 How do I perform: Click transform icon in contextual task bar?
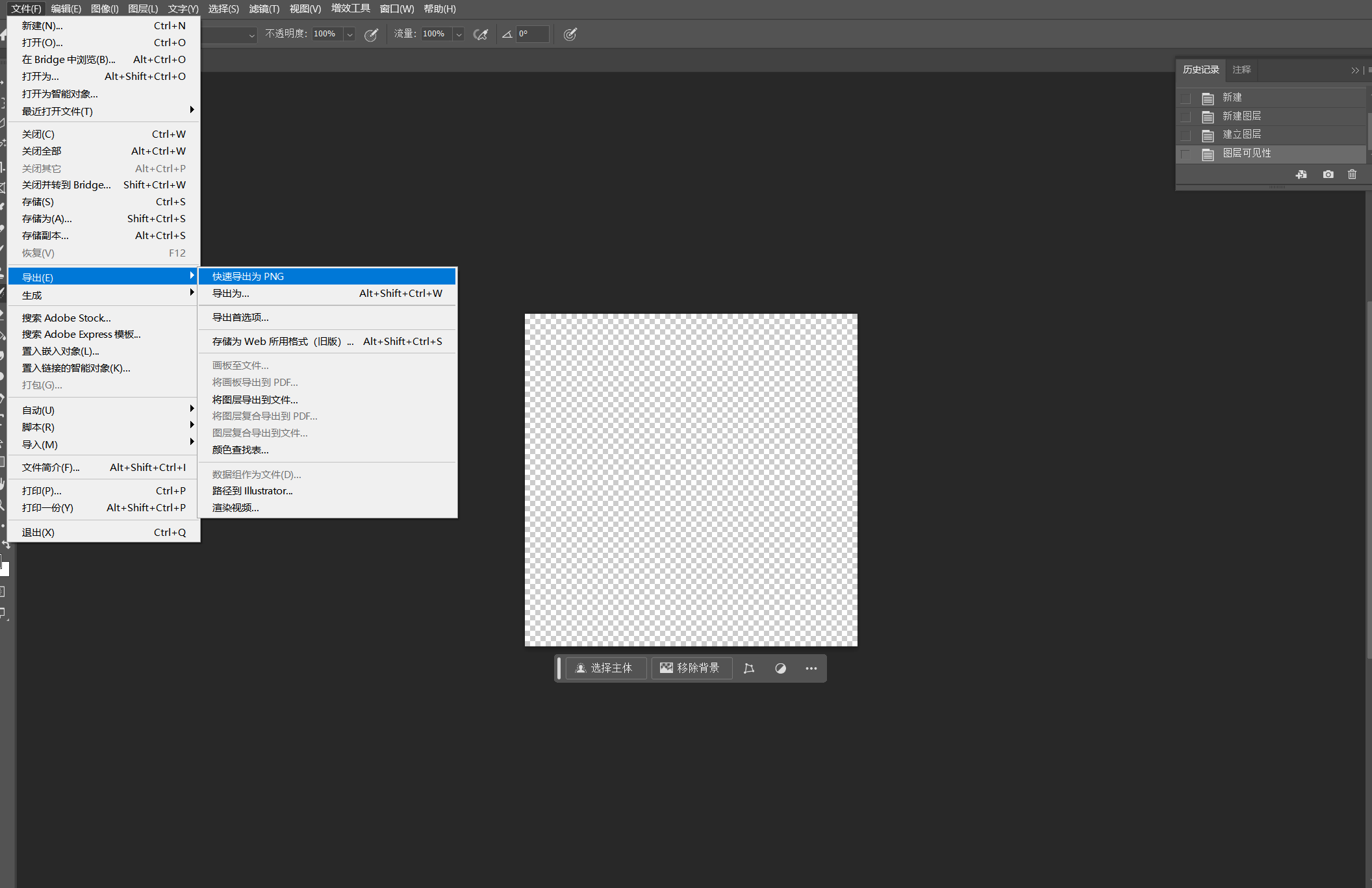pos(748,668)
